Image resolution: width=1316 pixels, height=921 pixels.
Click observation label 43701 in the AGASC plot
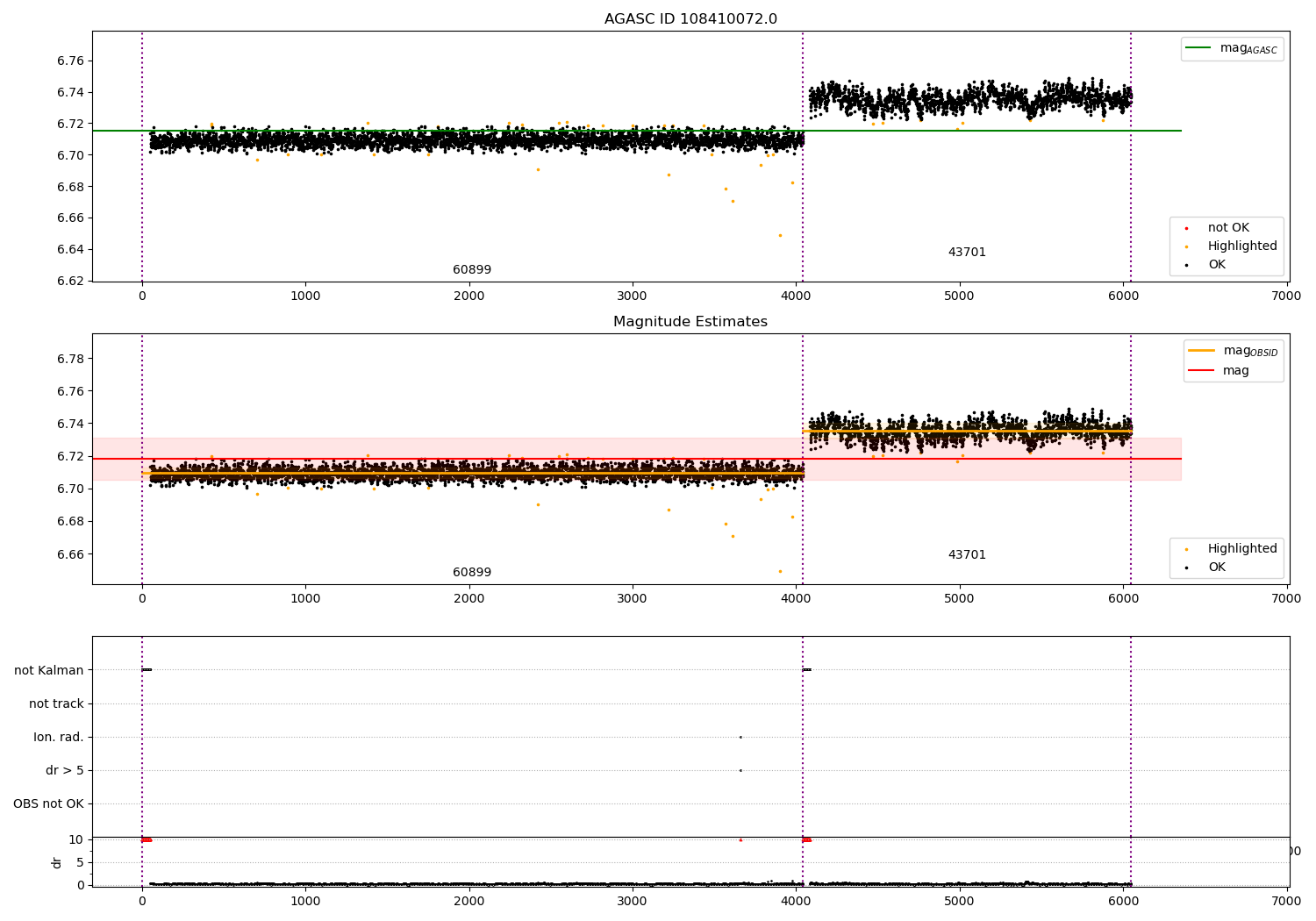pos(967,253)
